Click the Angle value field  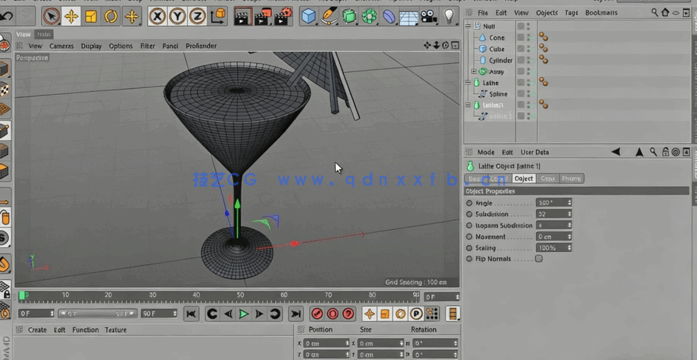[553, 203]
